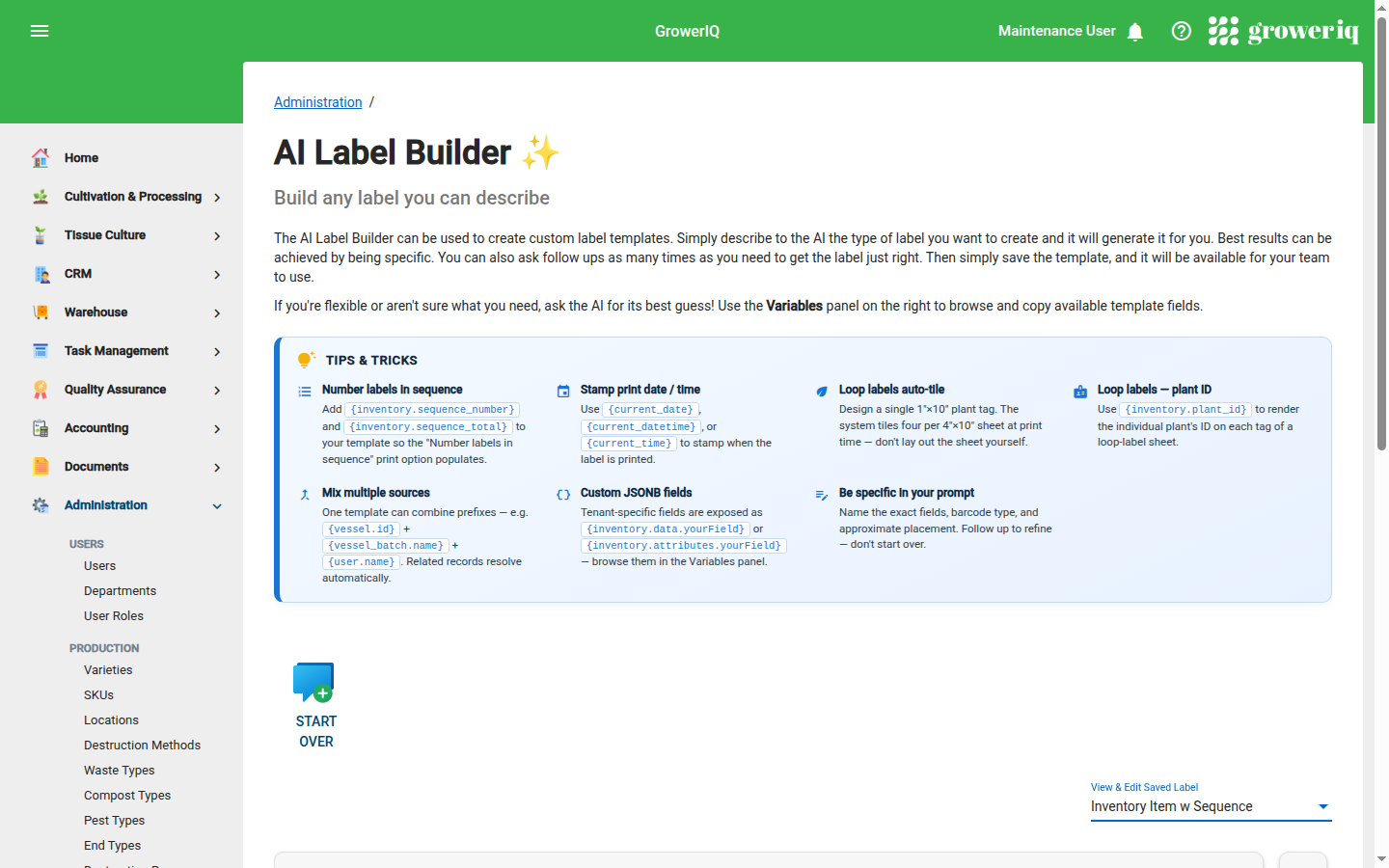Collapse the Administration section chevron
Screen dimensions: 1389x868
(x=217, y=506)
